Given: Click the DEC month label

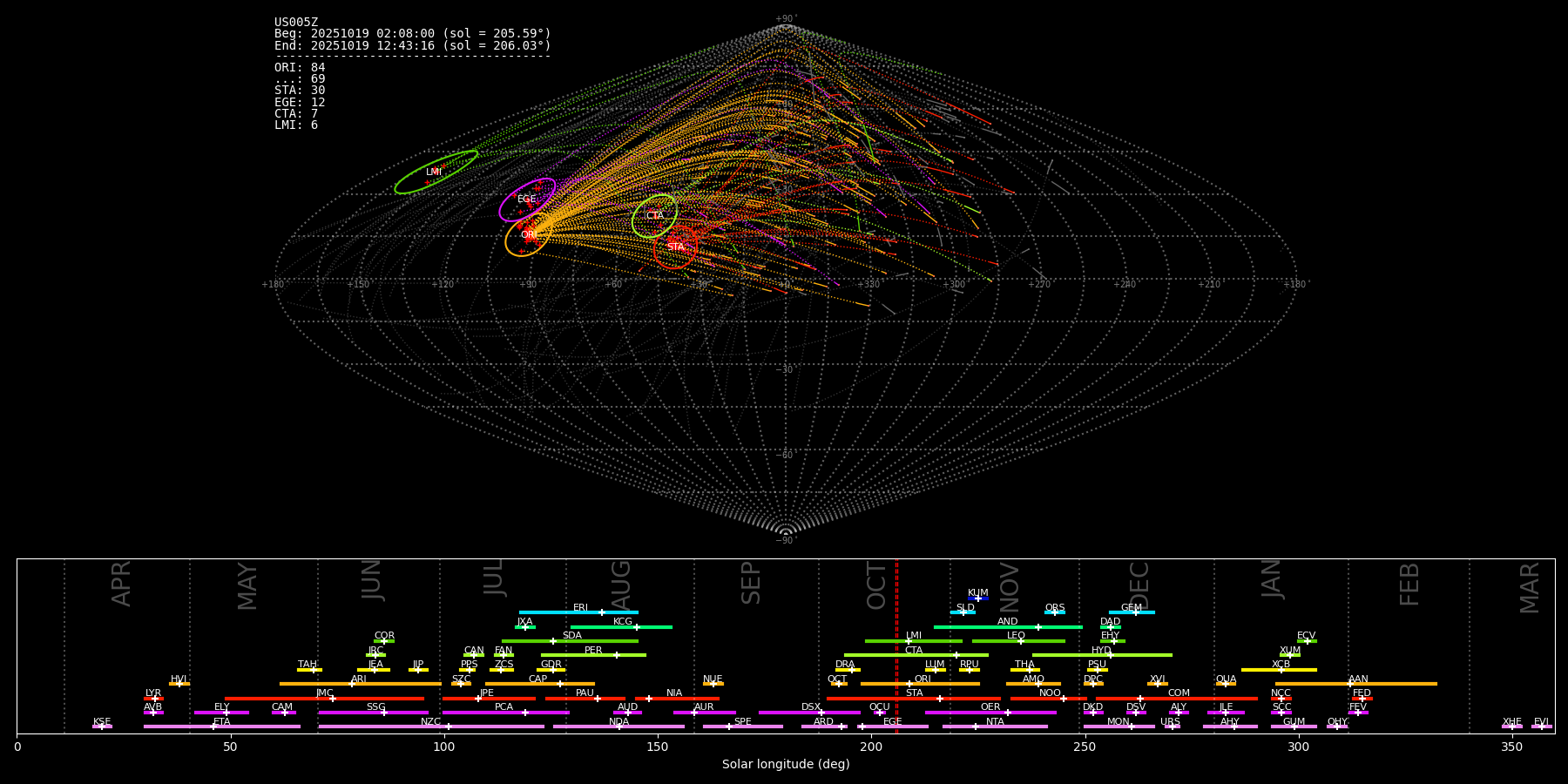Looking at the screenshot, I should pyautogui.click(x=1139, y=585).
